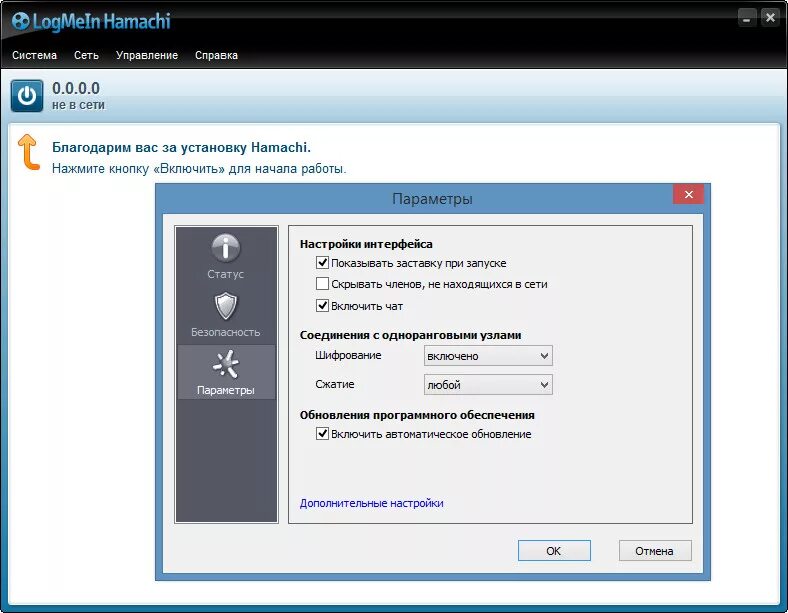788x613 pixels.
Task: Click the Параметры dialog title bar
Action: [x=432, y=198]
